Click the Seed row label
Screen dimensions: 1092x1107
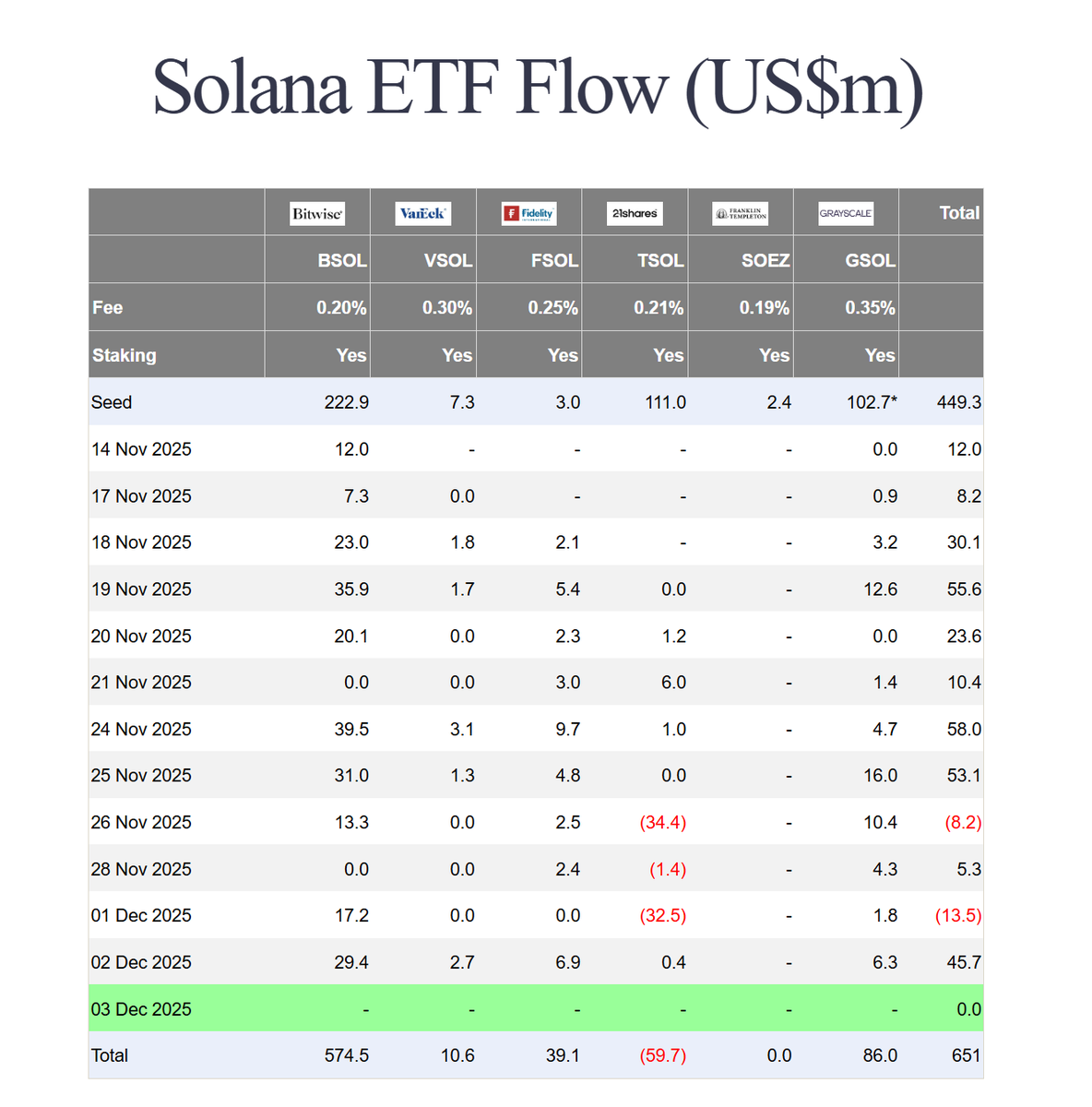click(x=112, y=402)
